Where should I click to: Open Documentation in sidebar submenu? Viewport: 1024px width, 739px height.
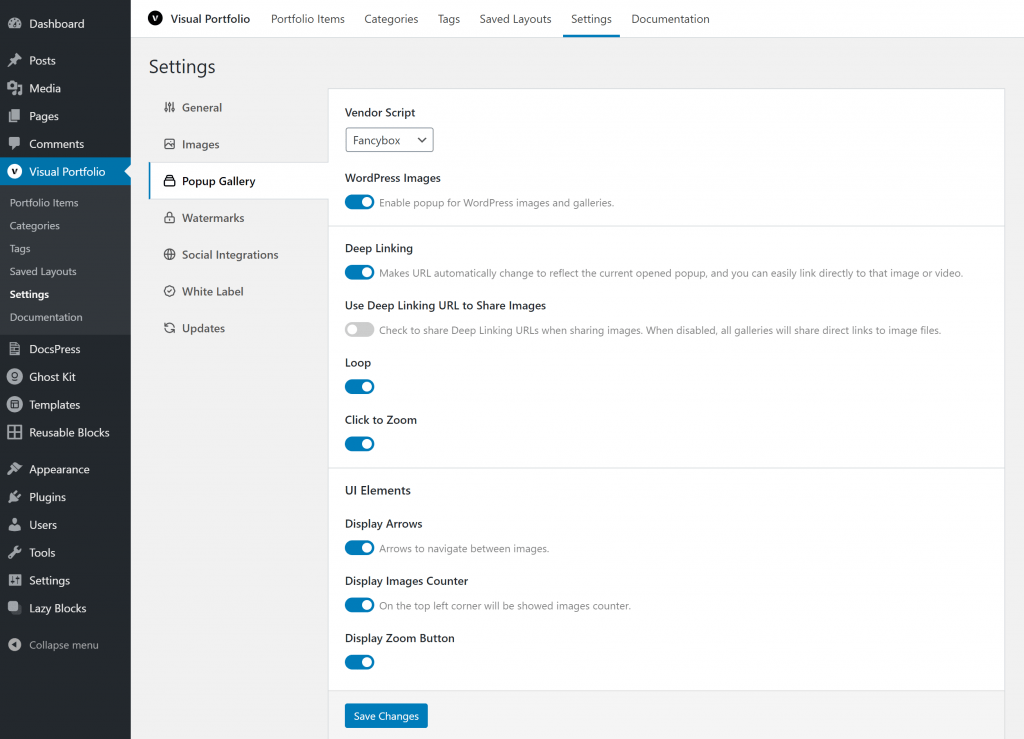[x=46, y=317]
